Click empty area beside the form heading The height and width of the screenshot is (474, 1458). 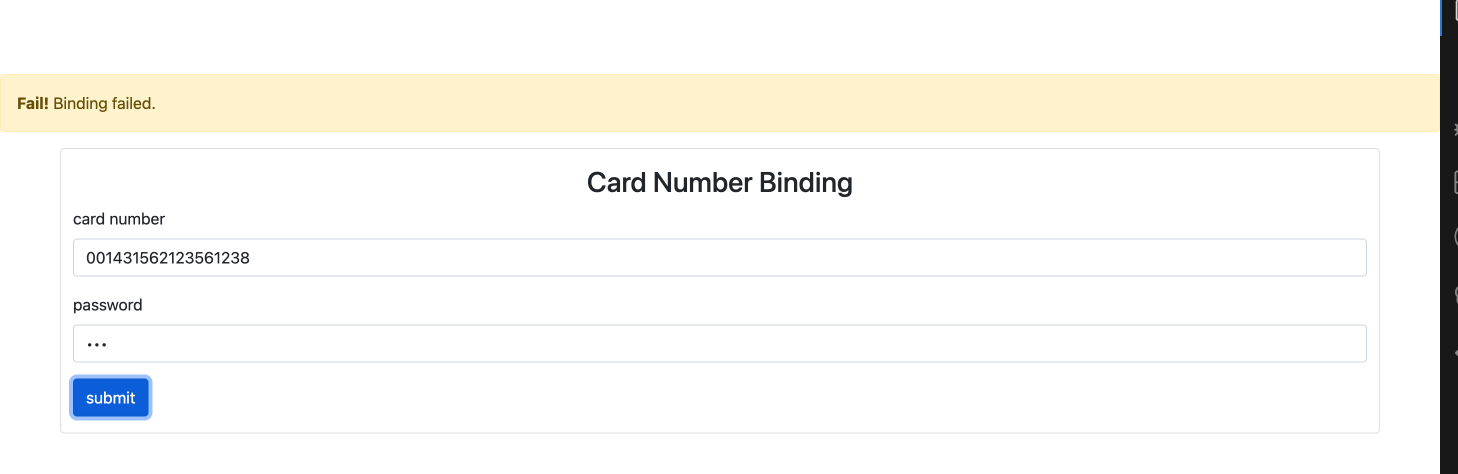click(x=1100, y=183)
